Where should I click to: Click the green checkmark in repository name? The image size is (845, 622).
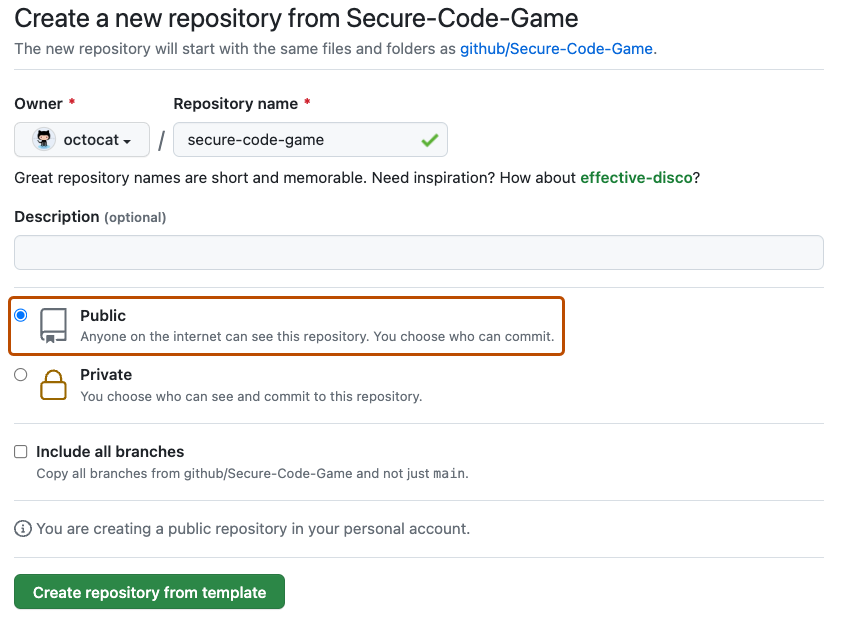[x=430, y=141]
